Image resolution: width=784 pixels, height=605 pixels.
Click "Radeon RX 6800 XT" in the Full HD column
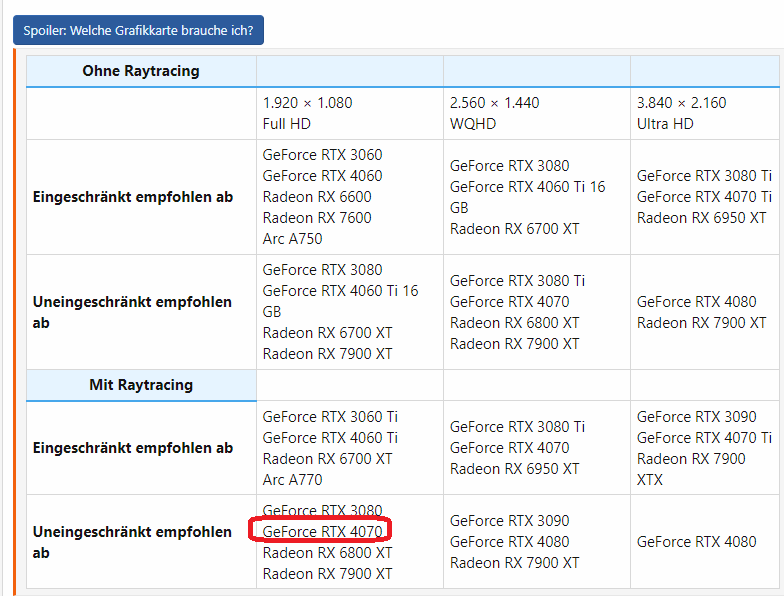(328, 553)
